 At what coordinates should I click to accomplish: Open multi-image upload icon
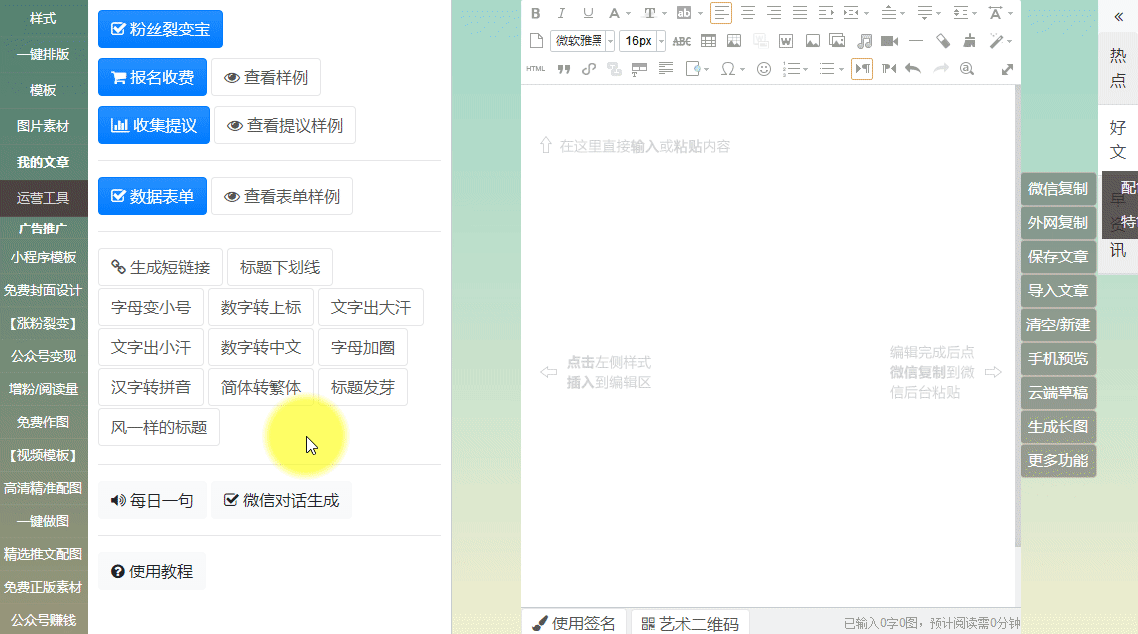point(838,41)
